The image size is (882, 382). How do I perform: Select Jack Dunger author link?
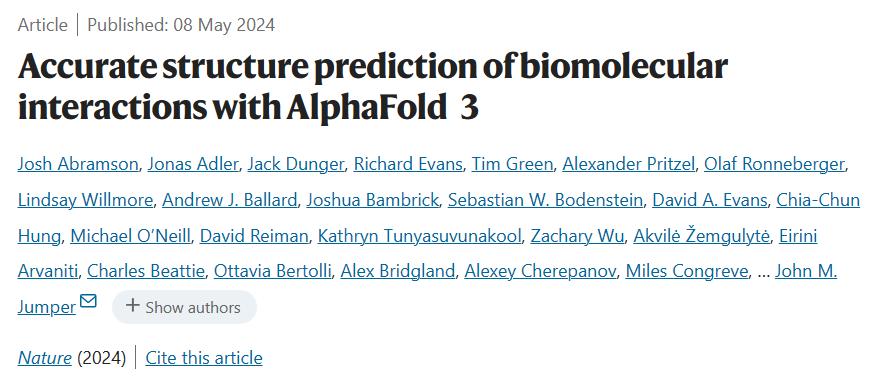tap(295, 164)
